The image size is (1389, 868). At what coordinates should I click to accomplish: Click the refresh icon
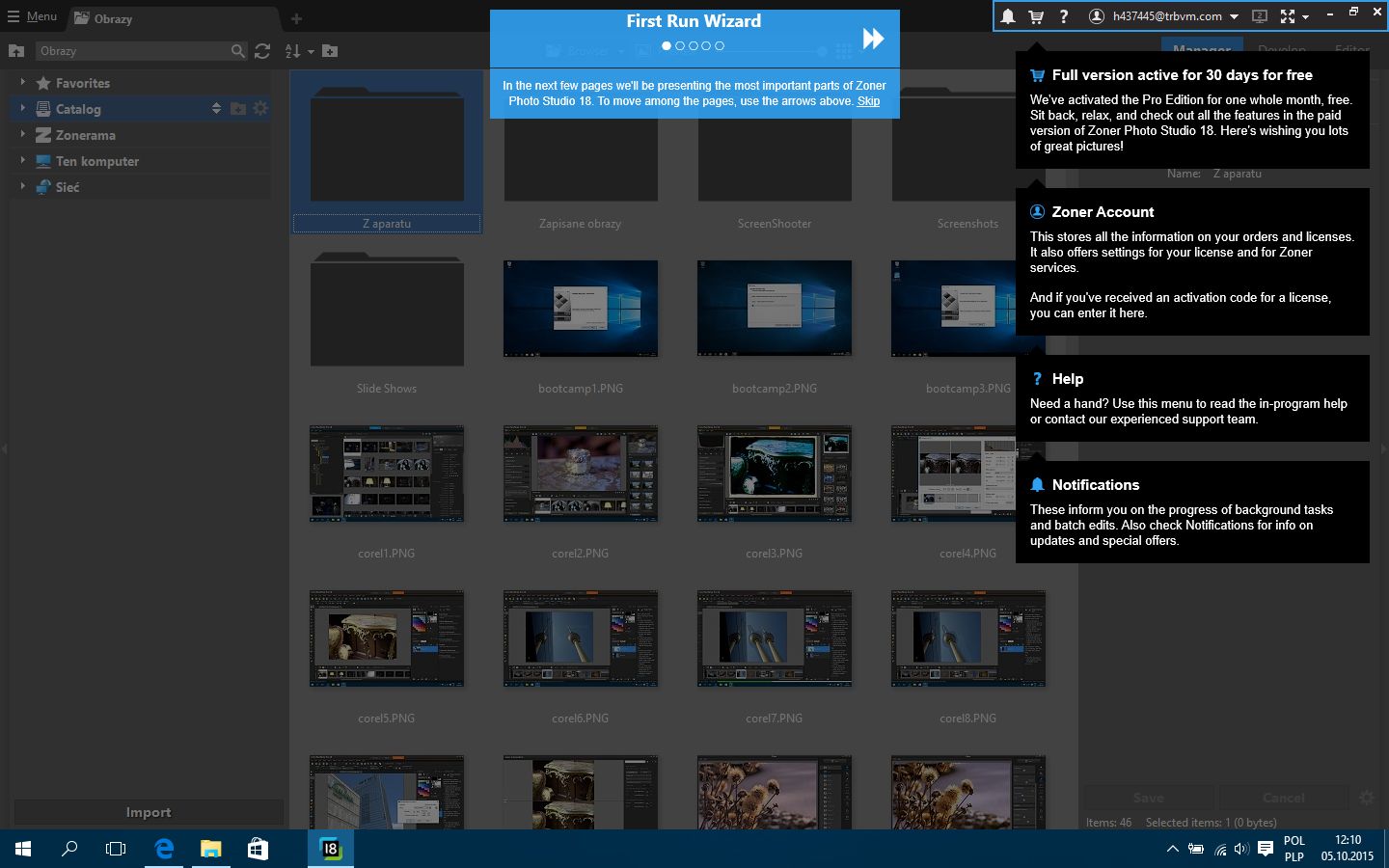262,51
